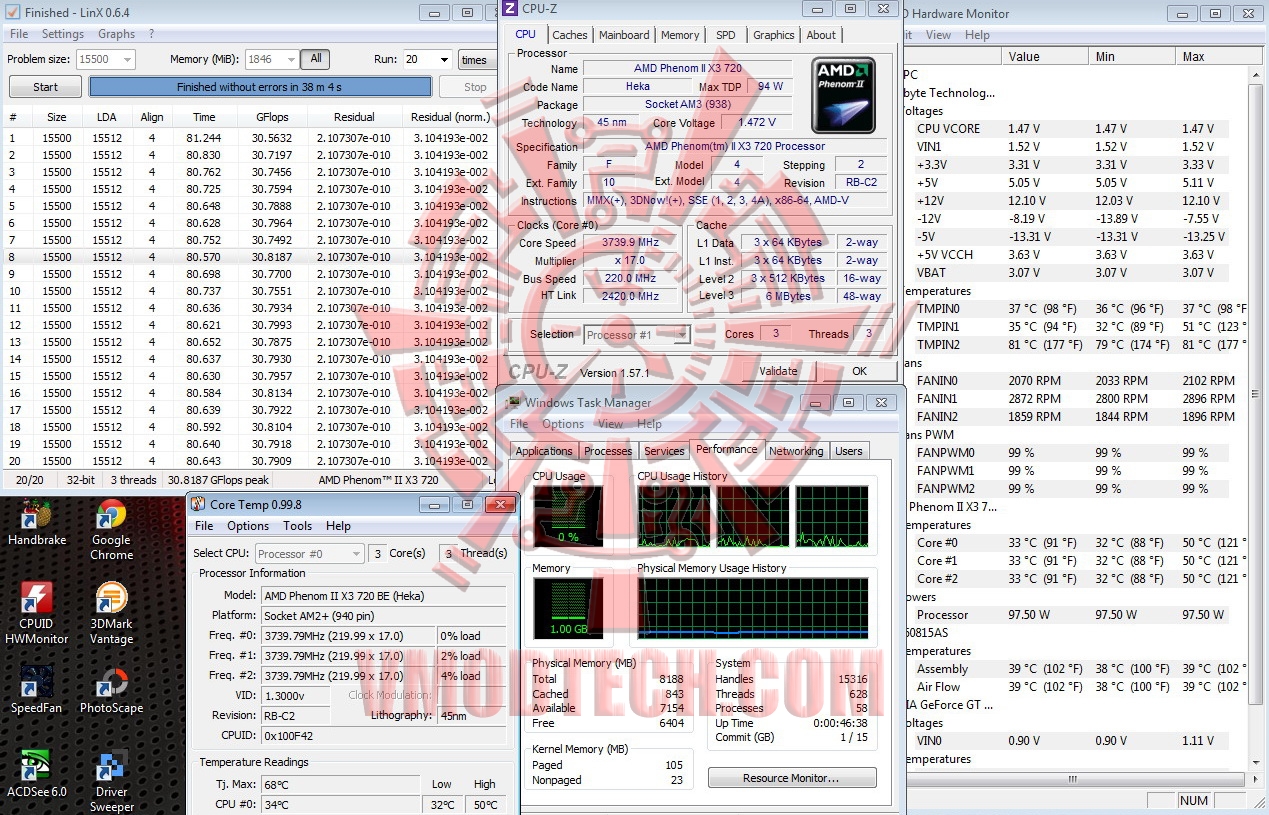Click the Start button in LinX

[x=45, y=87]
